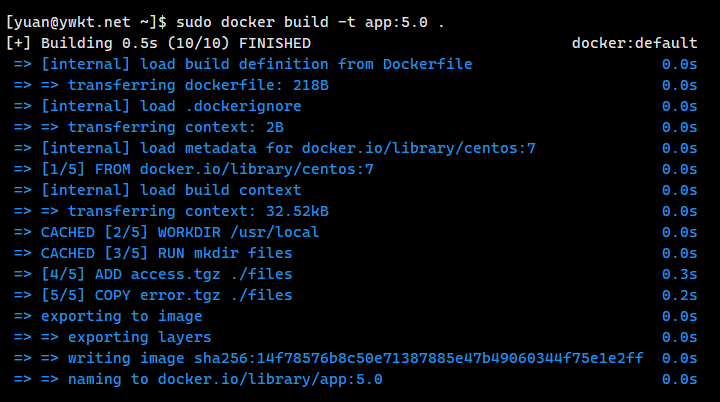Click the [1/5] FROM docker.io/library/centos:7 line
Viewport: 720px width, 402px height.
[x=193, y=169]
